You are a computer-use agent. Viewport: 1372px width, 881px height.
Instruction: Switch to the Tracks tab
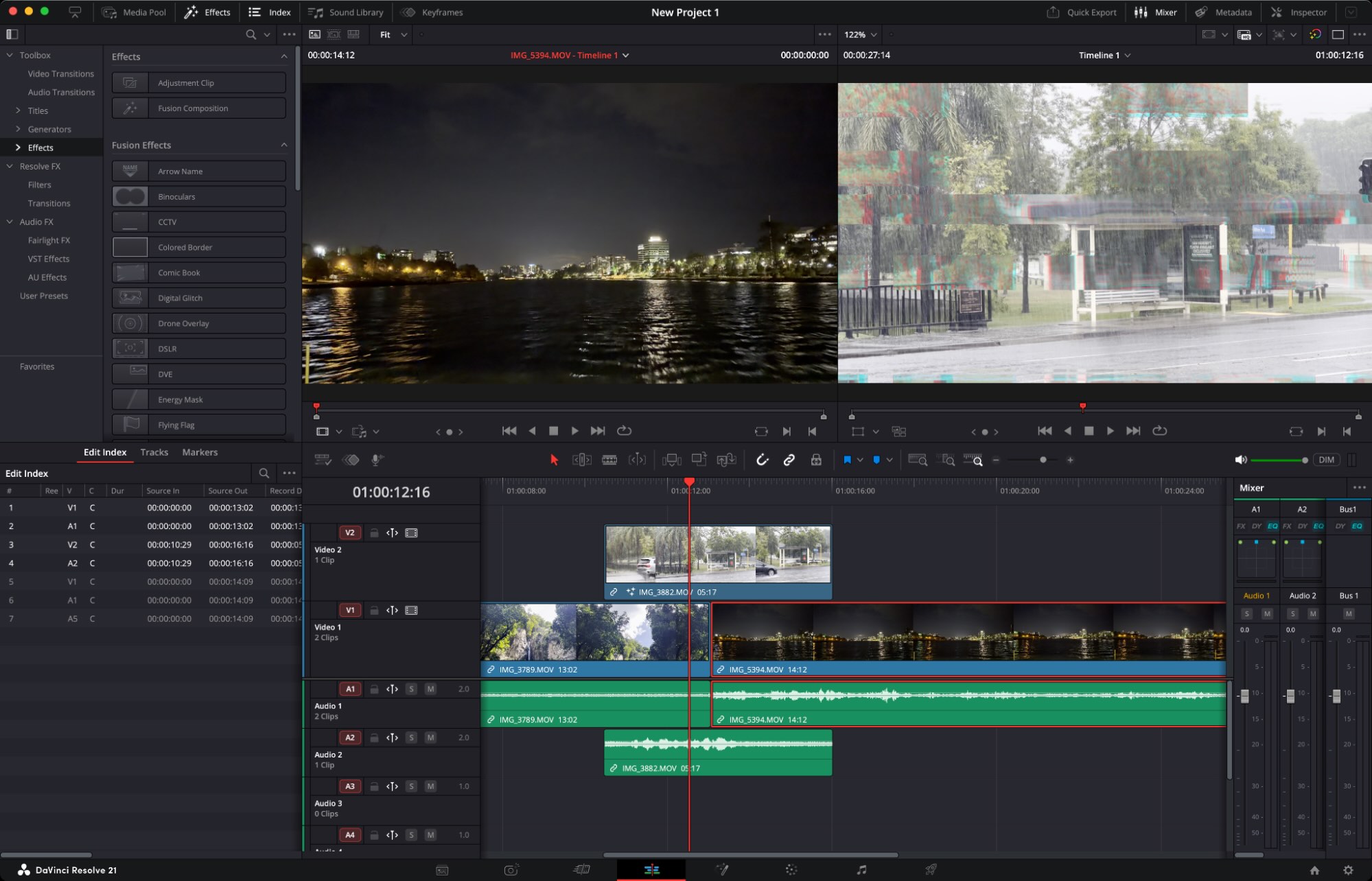[x=154, y=452]
